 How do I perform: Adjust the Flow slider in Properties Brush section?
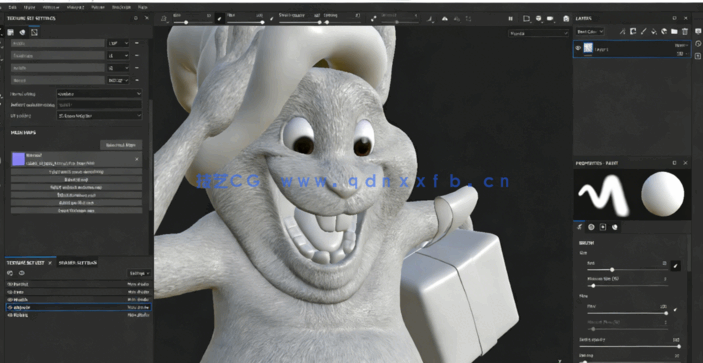pyautogui.click(x=628, y=313)
